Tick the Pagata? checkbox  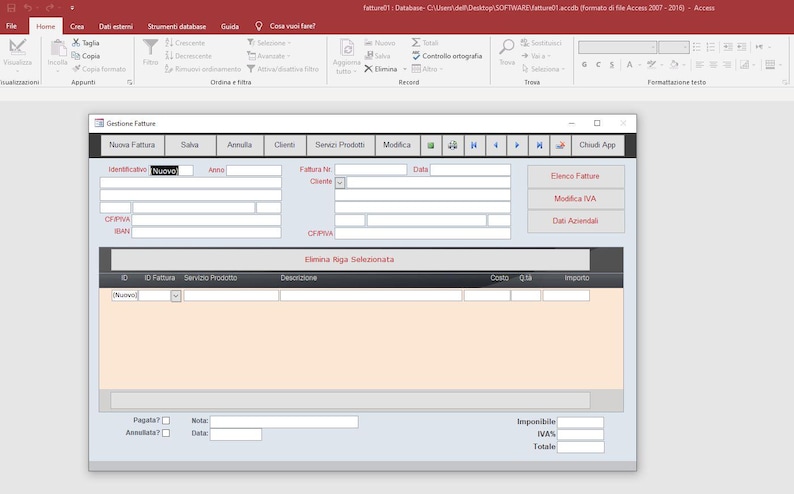(166, 421)
